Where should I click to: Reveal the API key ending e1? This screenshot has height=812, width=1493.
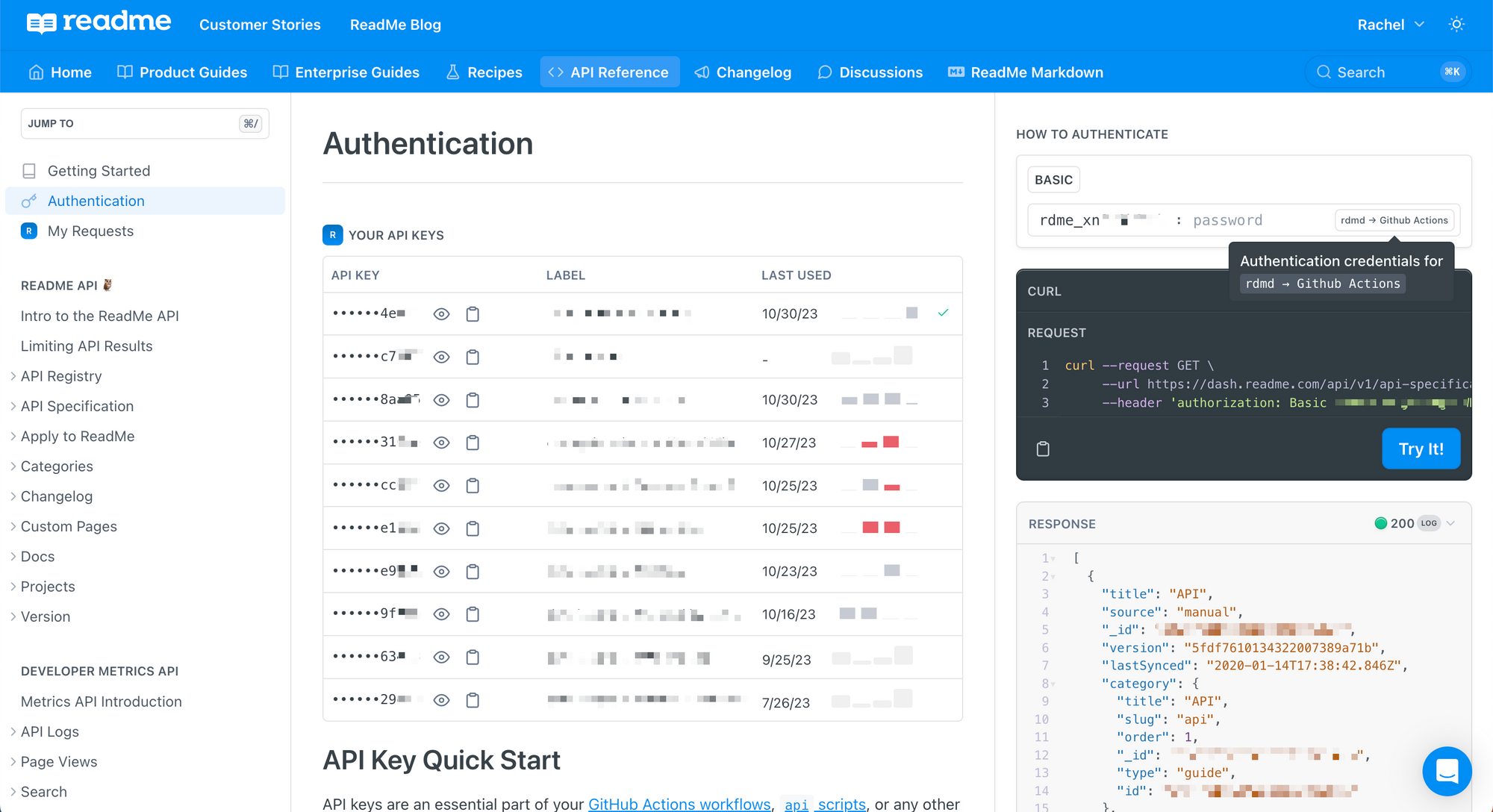[441, 528]
